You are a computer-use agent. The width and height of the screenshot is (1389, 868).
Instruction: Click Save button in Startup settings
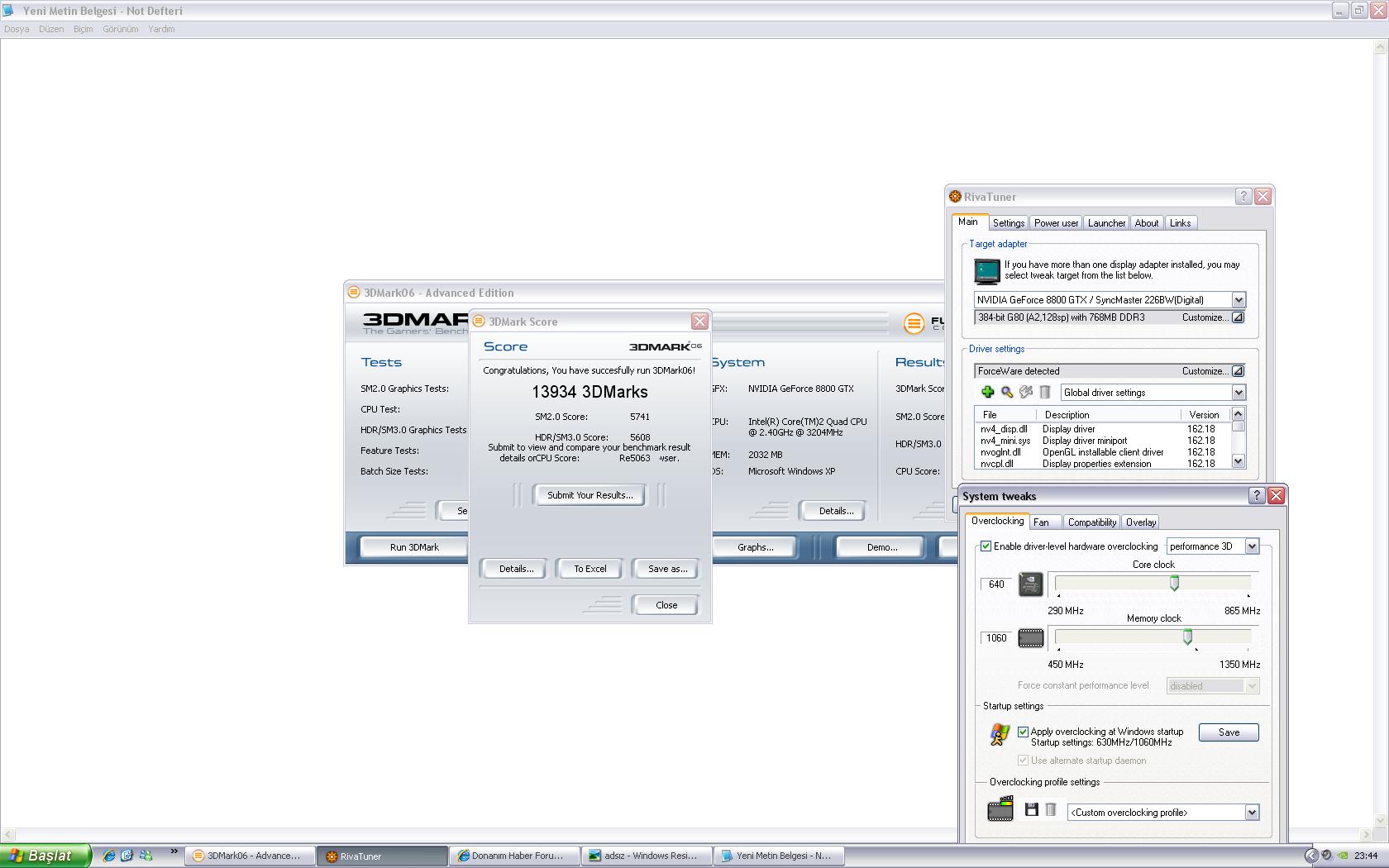point(1229,732)
